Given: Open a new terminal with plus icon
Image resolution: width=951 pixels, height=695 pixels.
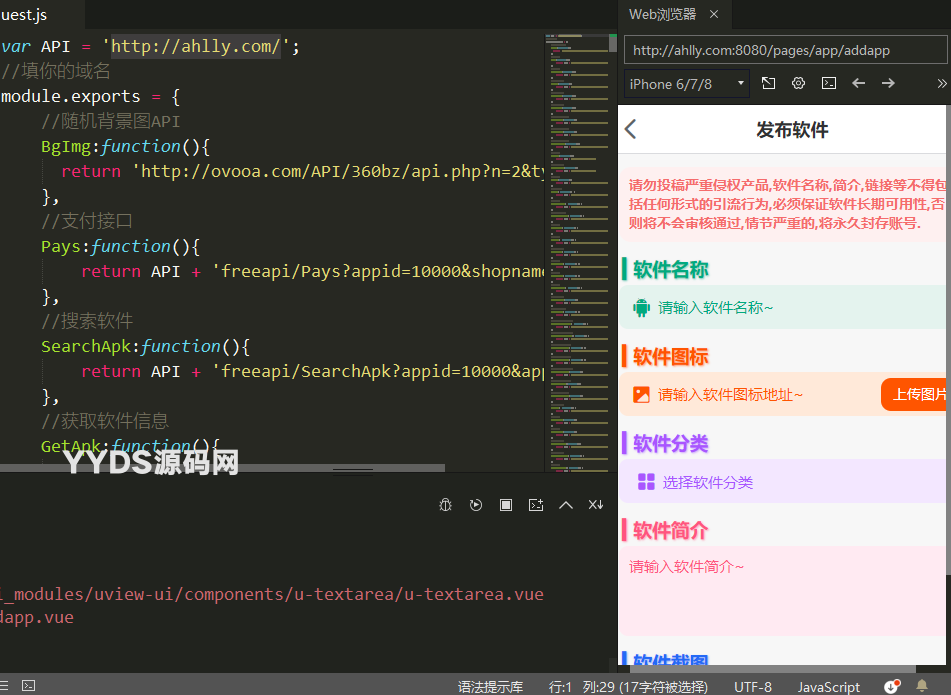Looking at the screenshot, I should tap(536, 505).
